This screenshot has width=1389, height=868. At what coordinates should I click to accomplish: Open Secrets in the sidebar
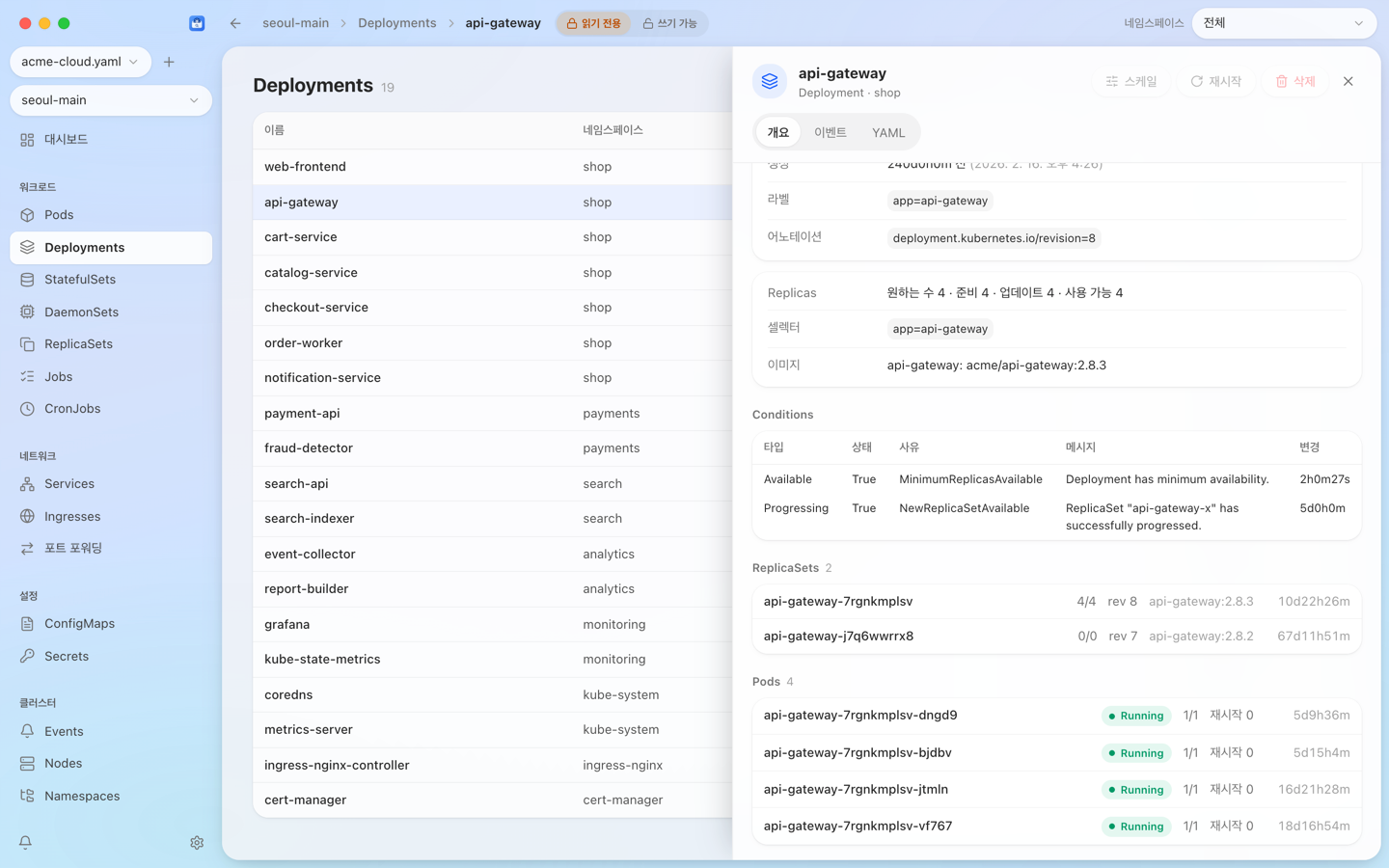tap(111, 656)
